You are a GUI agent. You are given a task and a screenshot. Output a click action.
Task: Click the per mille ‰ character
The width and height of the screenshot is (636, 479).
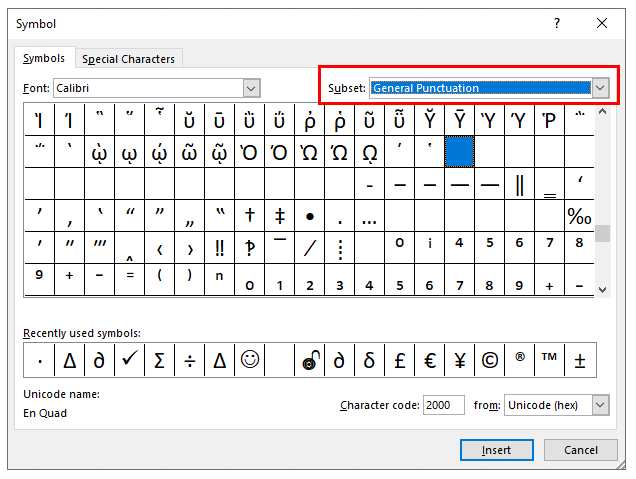pyautogui.click(x=579, y=215)
